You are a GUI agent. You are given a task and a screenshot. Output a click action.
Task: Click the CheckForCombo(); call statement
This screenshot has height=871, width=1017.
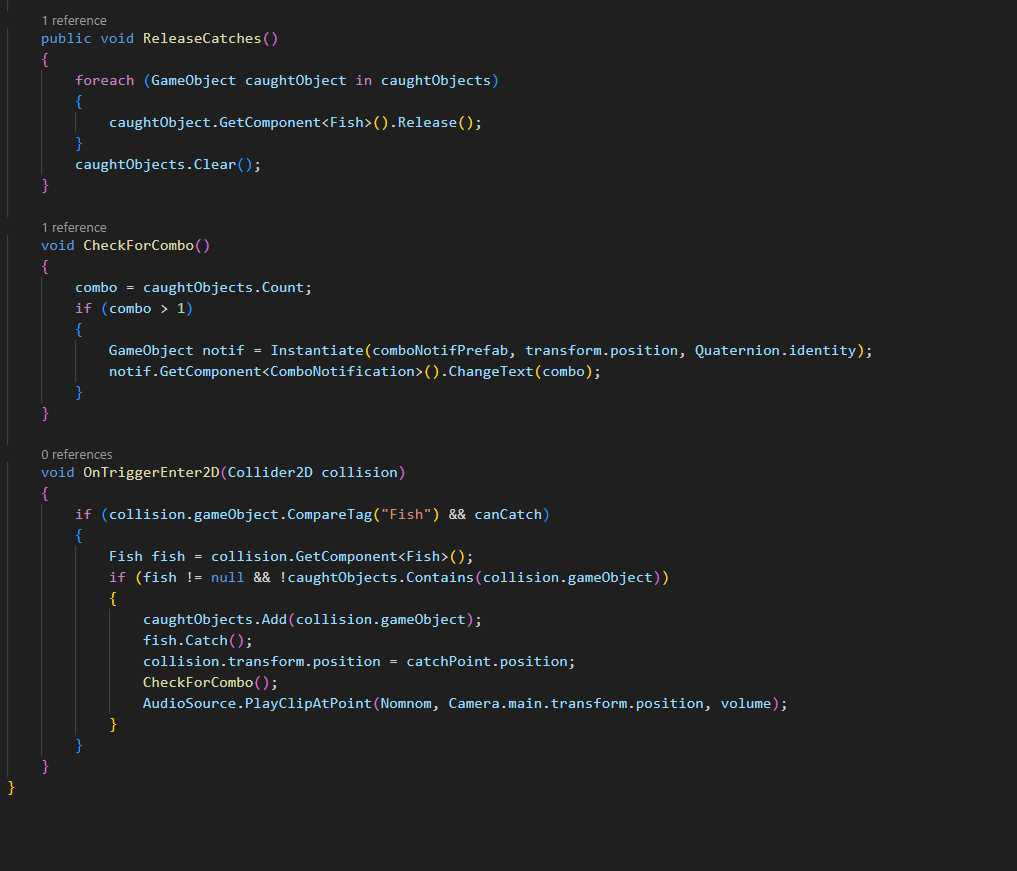210,683
